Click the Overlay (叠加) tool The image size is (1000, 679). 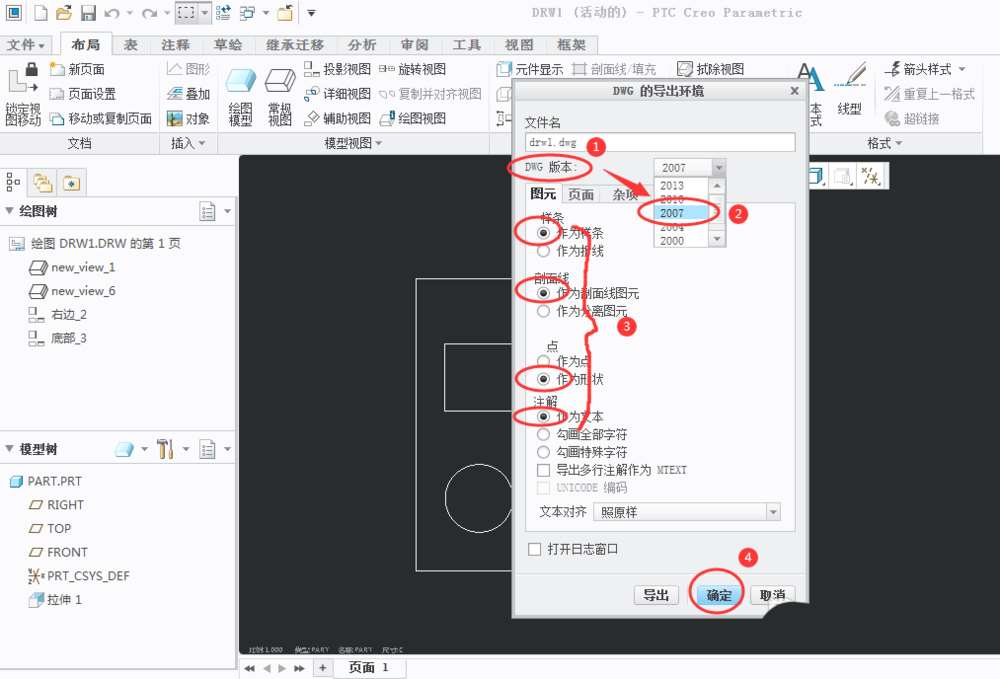coord(188,94)
